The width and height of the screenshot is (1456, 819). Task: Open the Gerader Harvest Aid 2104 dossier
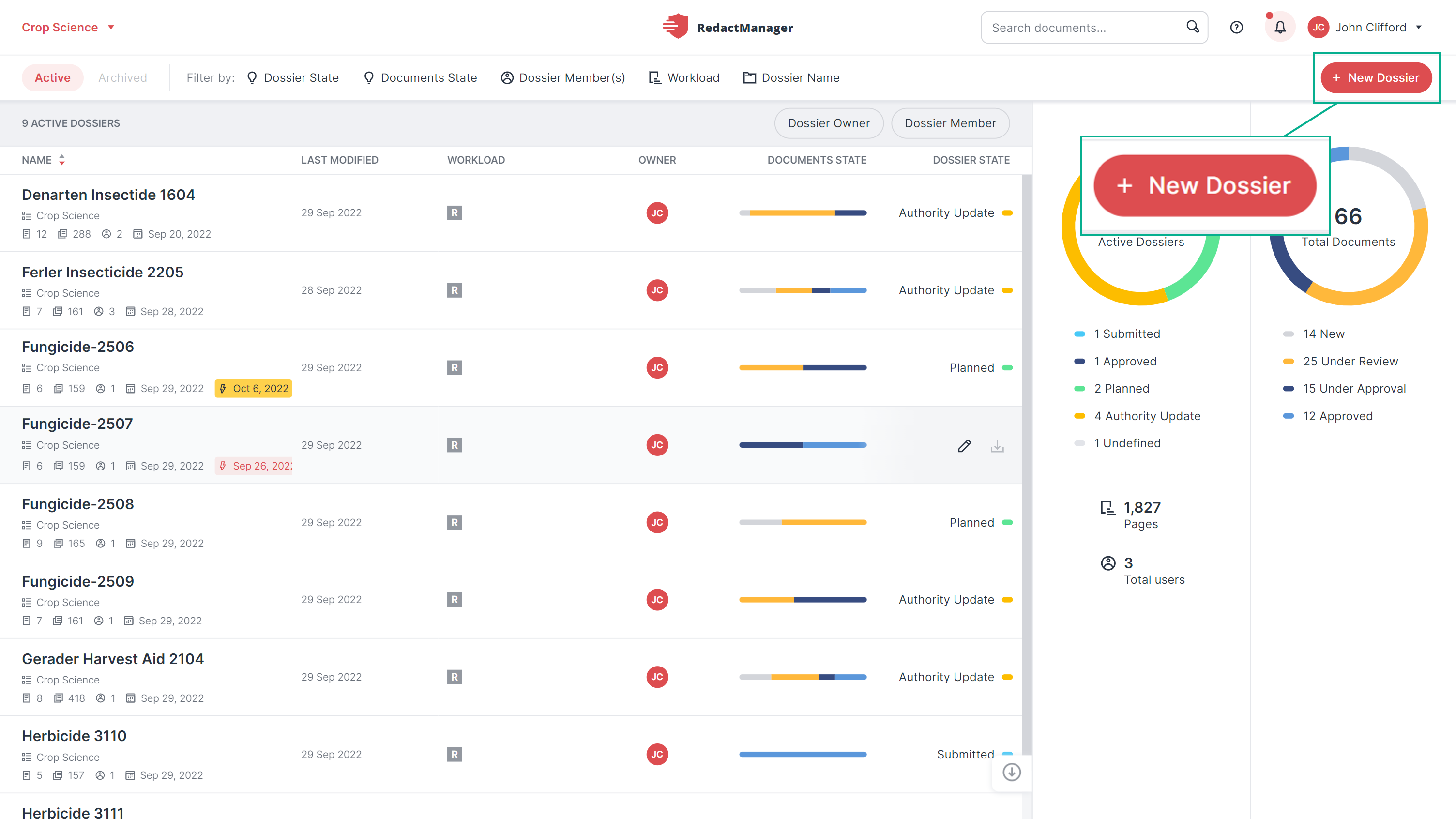112,659
